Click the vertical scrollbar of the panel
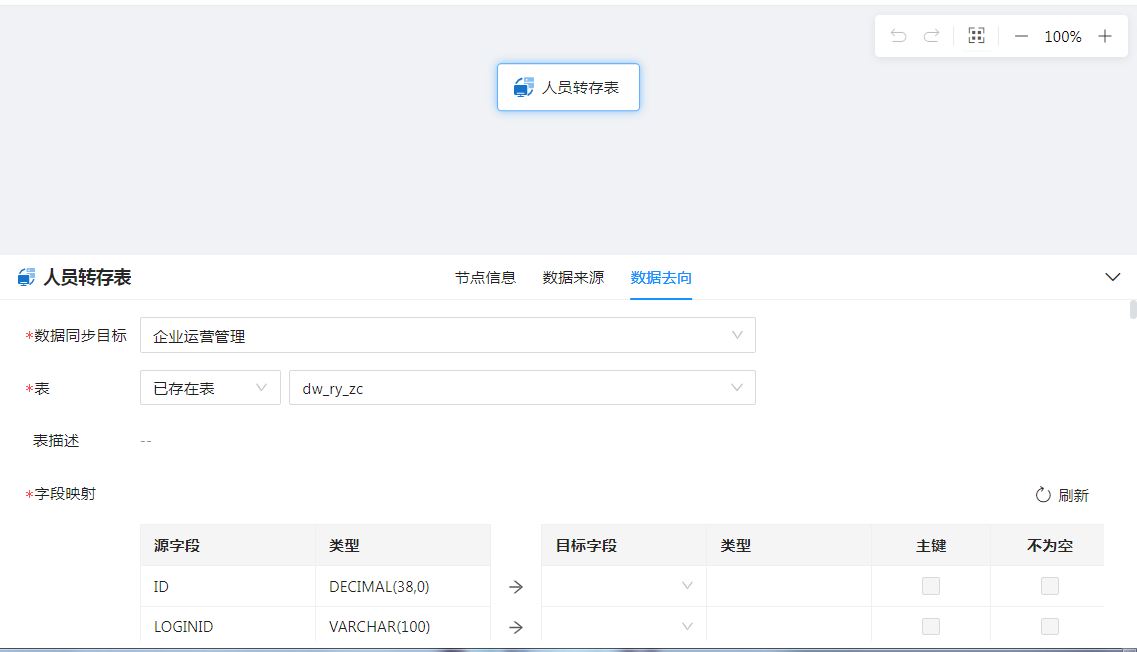 click(1133, 309)
